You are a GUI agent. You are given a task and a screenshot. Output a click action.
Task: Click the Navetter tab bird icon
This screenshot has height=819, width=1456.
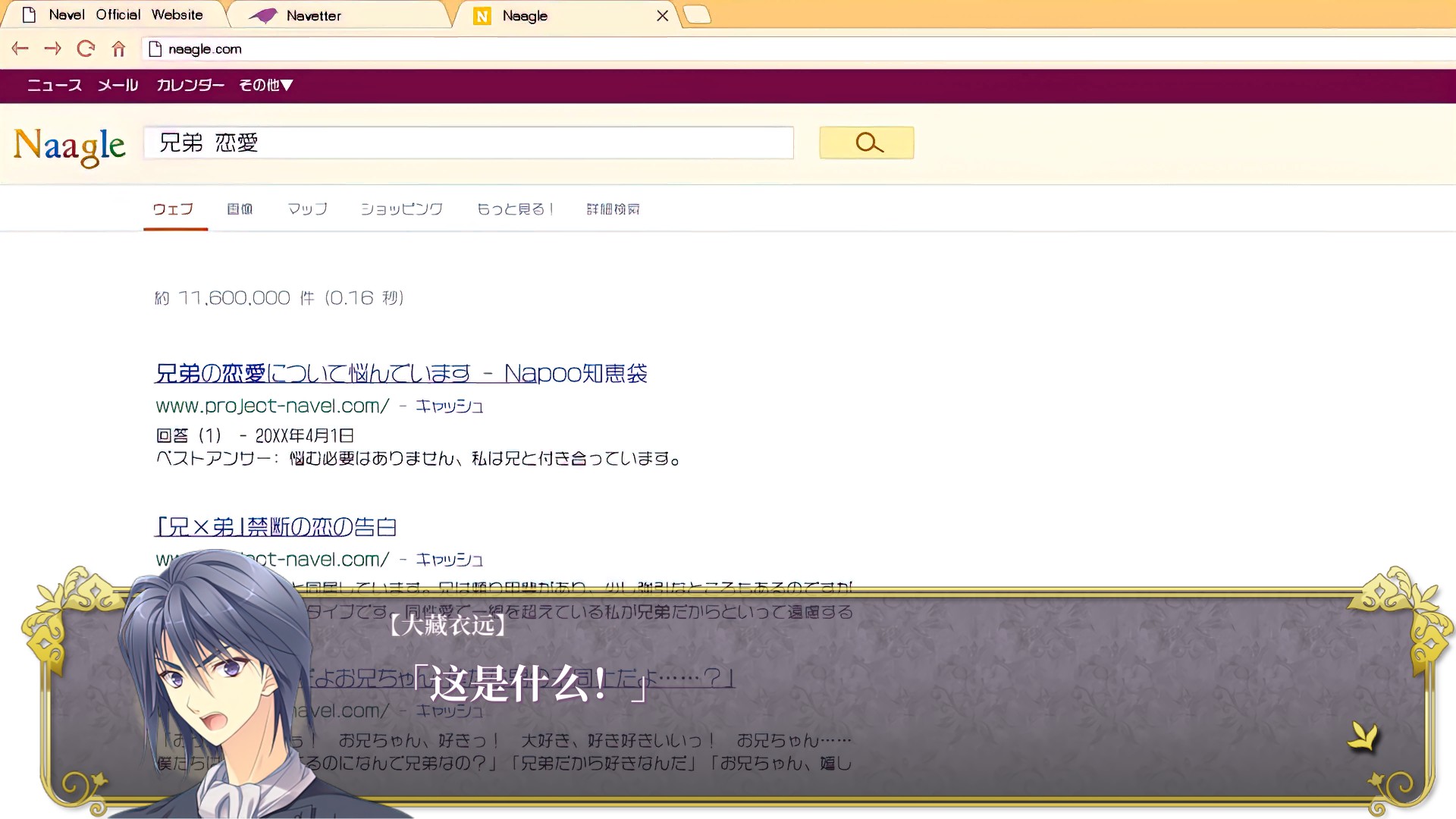click(x=263, y=16)
